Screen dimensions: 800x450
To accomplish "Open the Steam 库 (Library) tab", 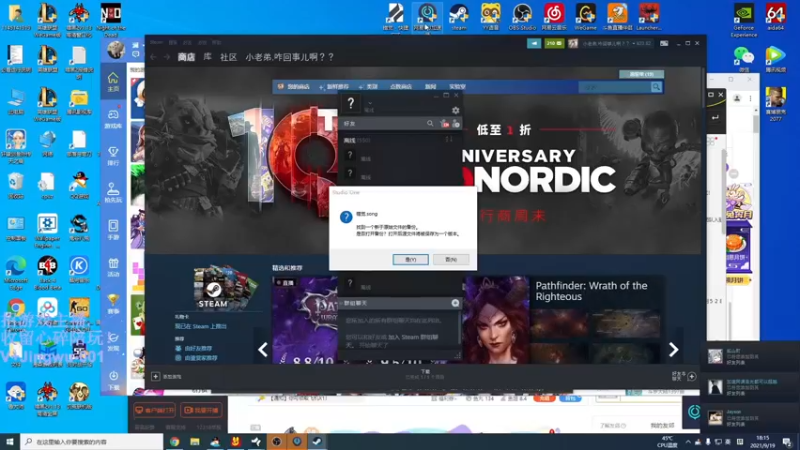I will click(207, 57).
